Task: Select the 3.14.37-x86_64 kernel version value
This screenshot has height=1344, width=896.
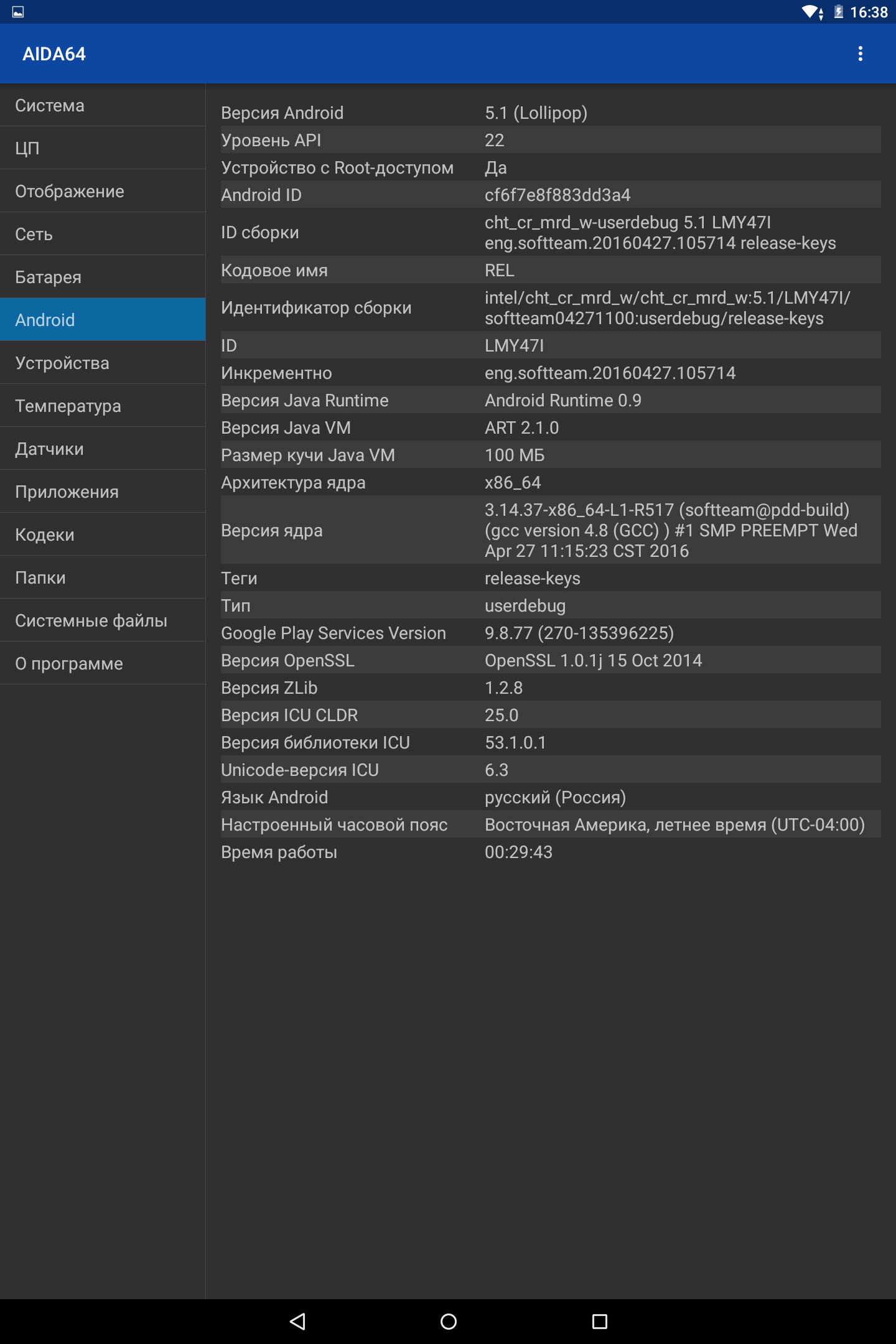Action: (x=671, y=530)
